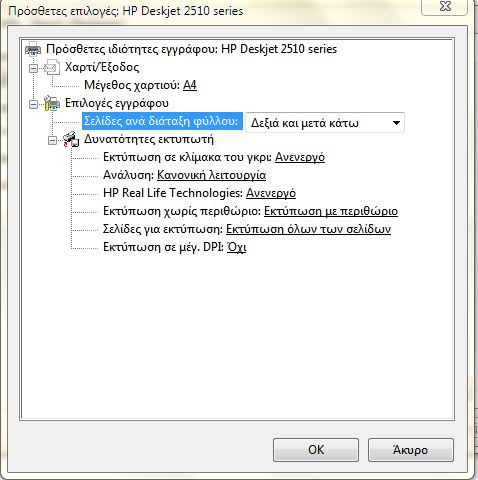Click the Κανονική λειτουργία resolution value
Image resolution: width=478 pixels, height=480 pixels.
[211, 175]
